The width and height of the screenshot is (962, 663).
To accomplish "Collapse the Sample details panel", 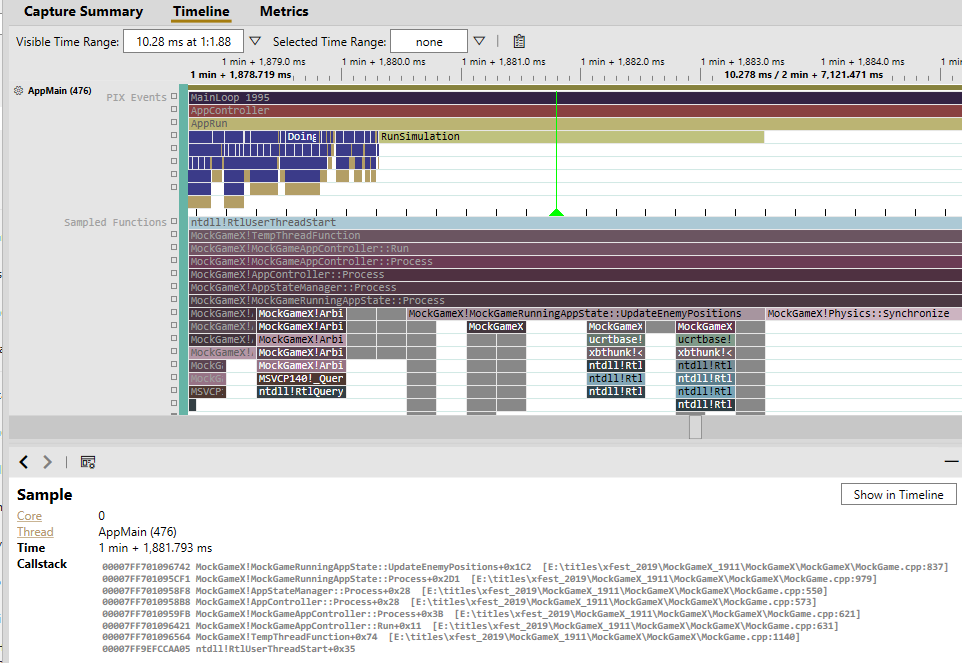I will point(952,461).
